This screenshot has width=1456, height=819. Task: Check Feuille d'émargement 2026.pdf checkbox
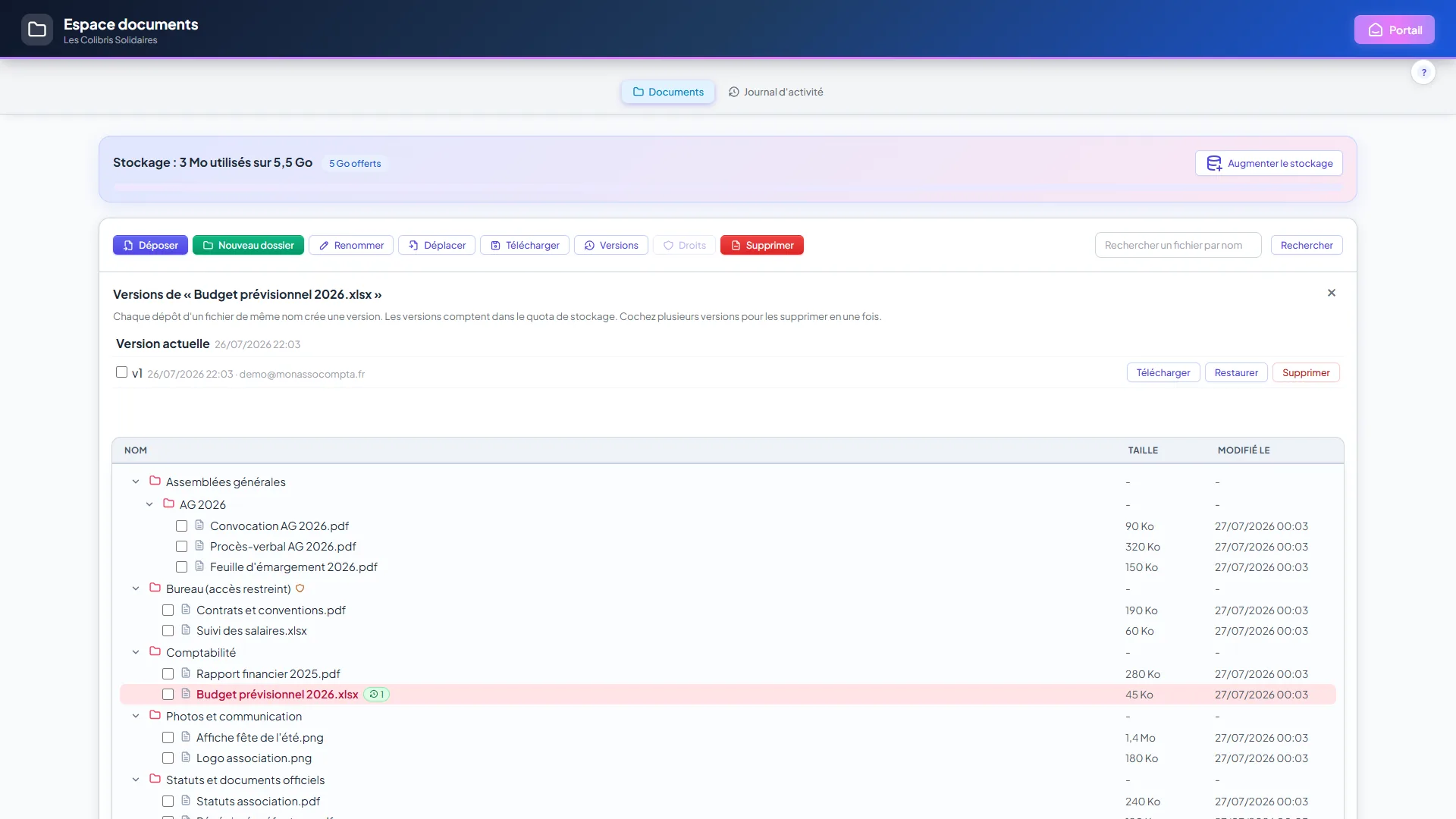tap(181, 566)
